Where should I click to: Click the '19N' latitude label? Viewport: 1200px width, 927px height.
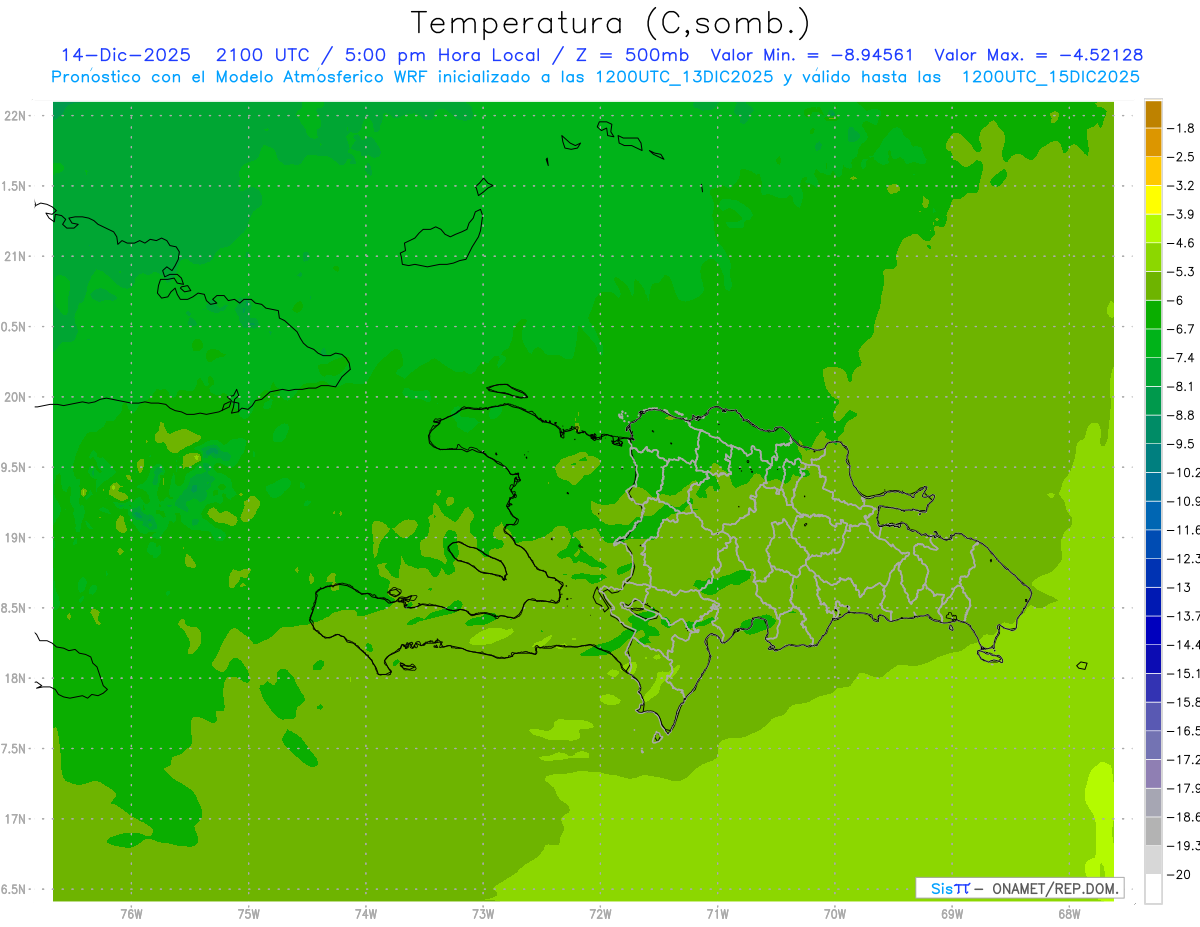[14, 538]
